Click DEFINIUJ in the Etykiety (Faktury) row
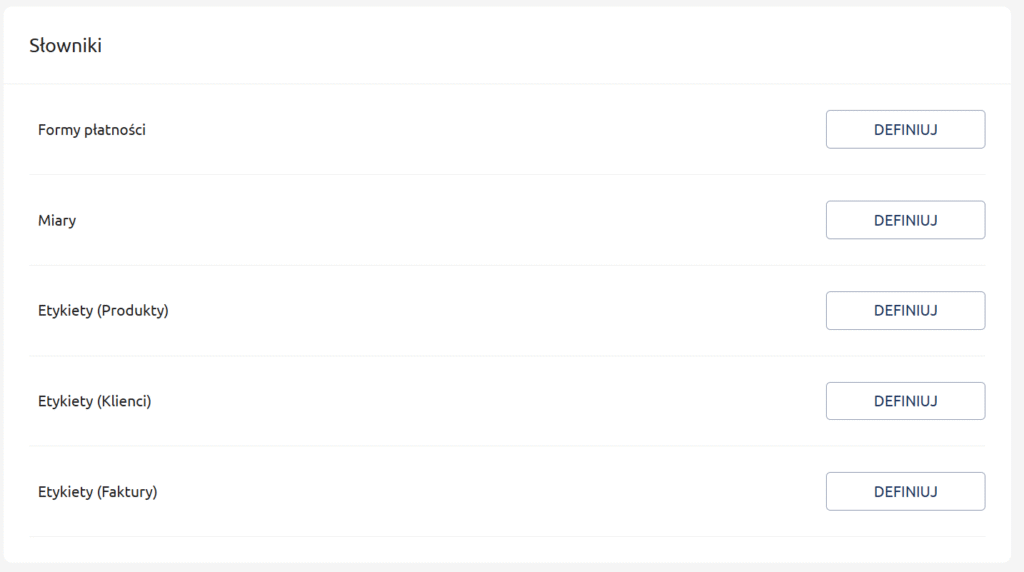This screenshot has height=572, width=1024. coord(905,491)
